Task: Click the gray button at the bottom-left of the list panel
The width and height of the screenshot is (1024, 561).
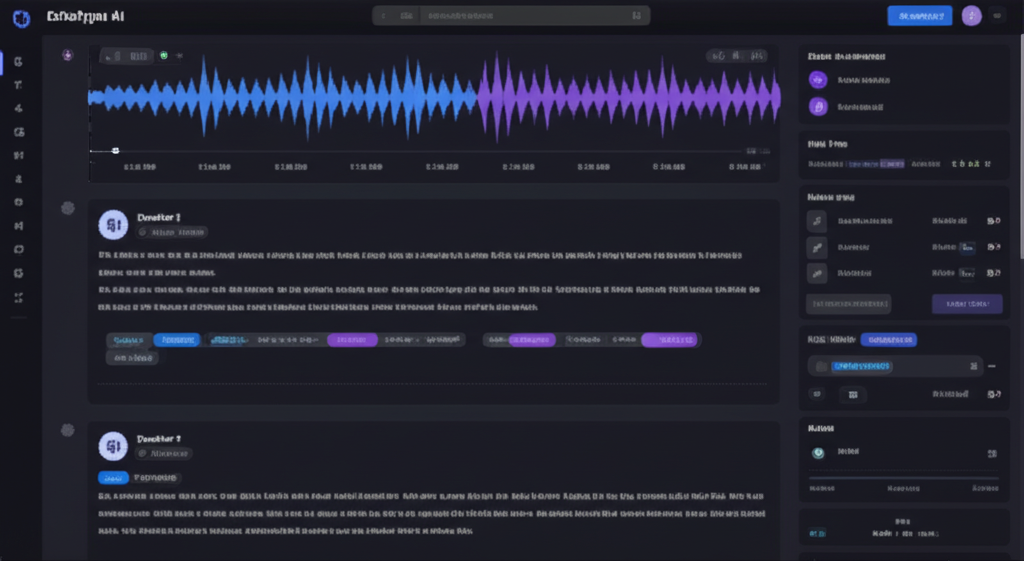Action: point(848,304)
